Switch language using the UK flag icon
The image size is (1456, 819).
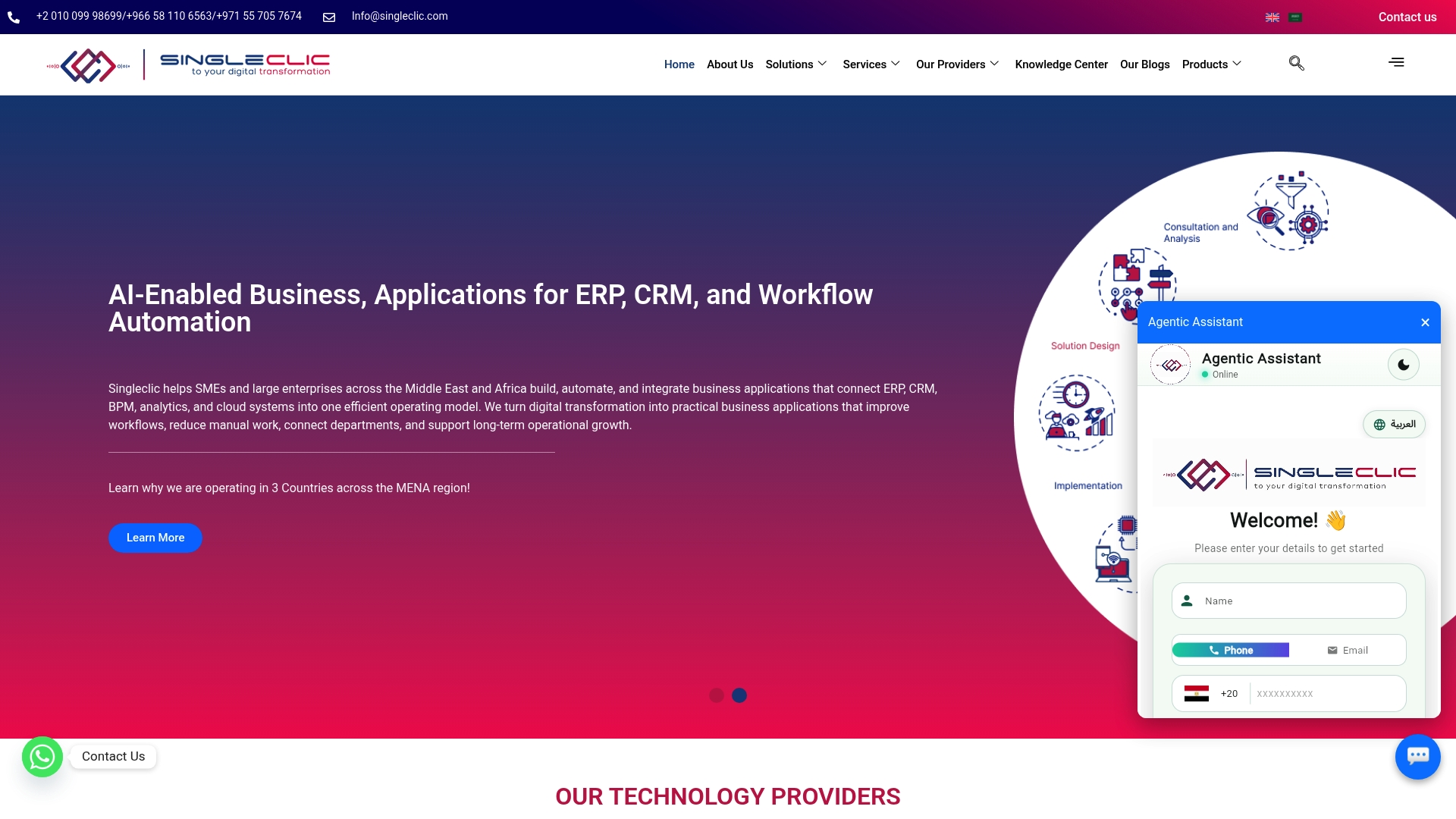[1272, 17]
